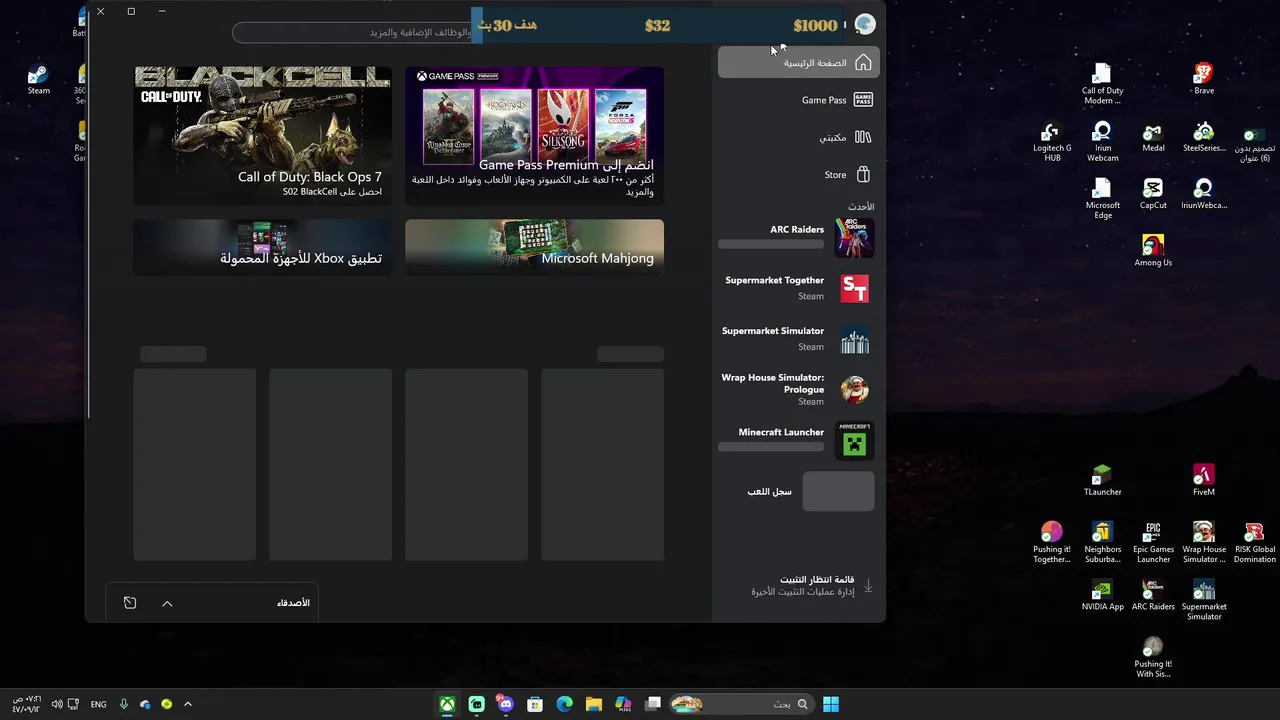Open File Explorer from taskbar
Viewport: 1280px width, 720px height.
[594, 704]
